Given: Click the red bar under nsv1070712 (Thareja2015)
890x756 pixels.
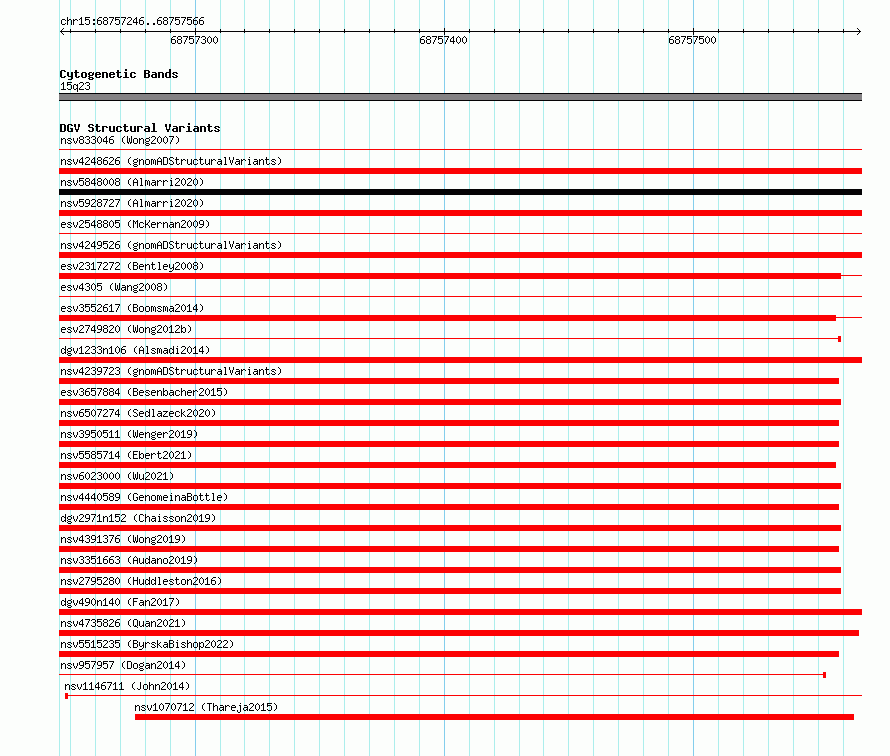Looking at the screenshot, I should [x=494, y=717].
